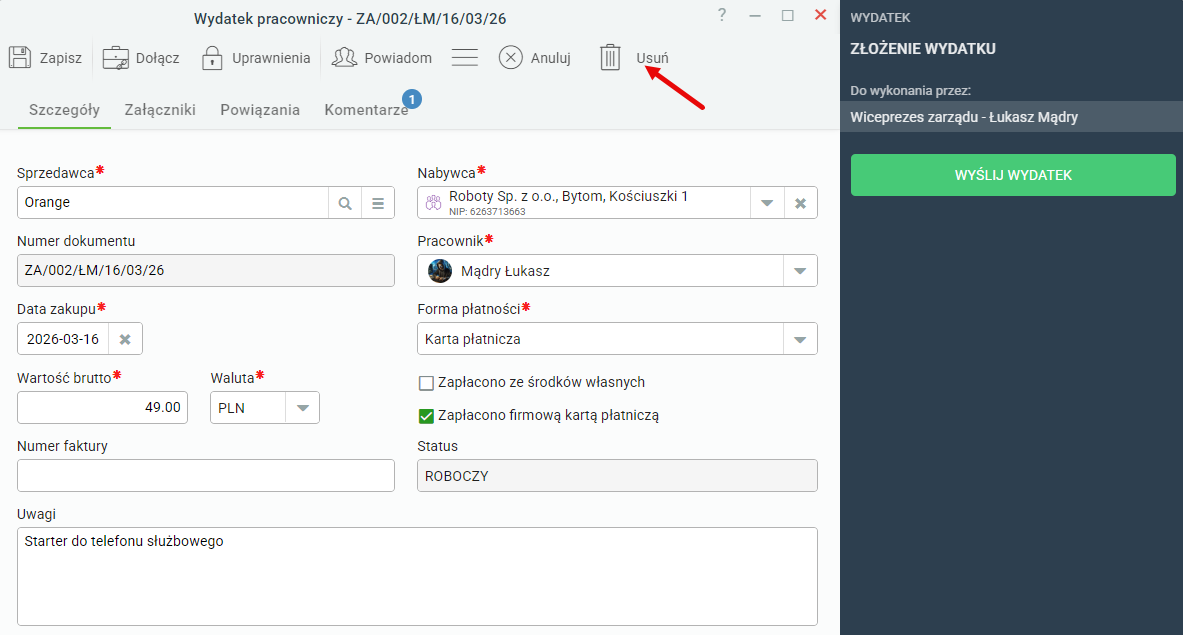The width and height of the screenshot is (1183, 635).
Task: Click the Status field showing ROBOCZY
Action: point(617,476)
